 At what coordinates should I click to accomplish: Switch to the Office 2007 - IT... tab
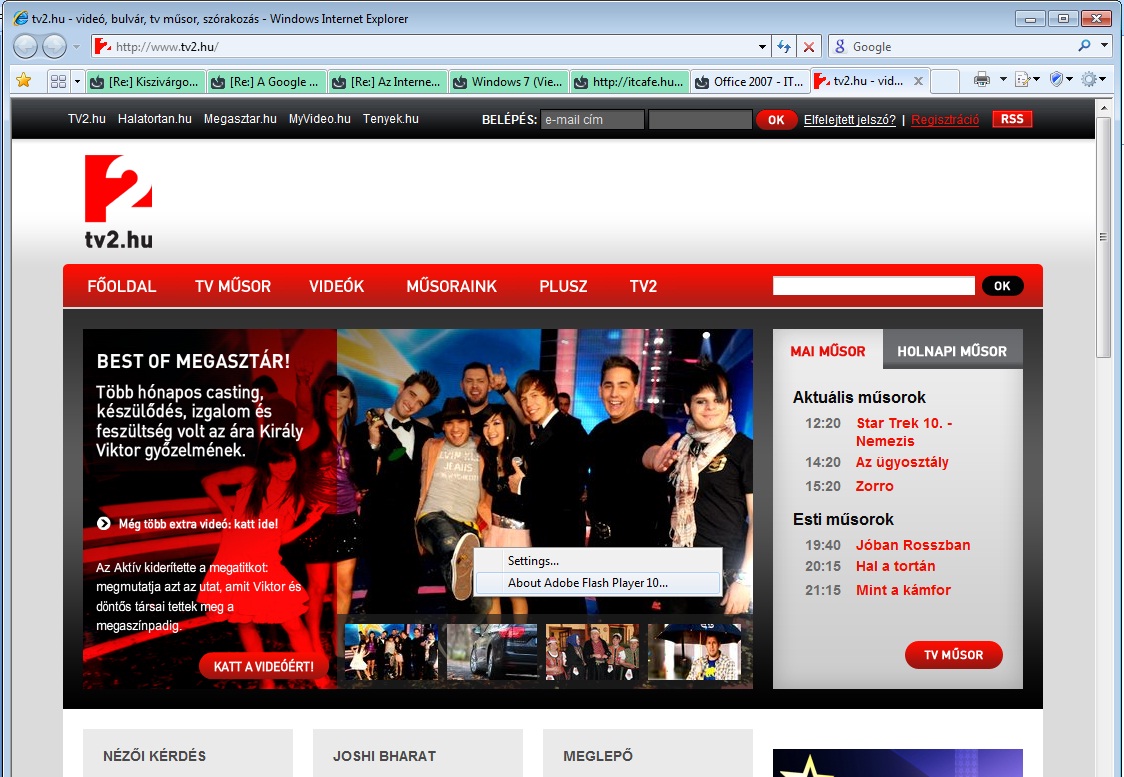pyautogui.click(x=751, y=82)
